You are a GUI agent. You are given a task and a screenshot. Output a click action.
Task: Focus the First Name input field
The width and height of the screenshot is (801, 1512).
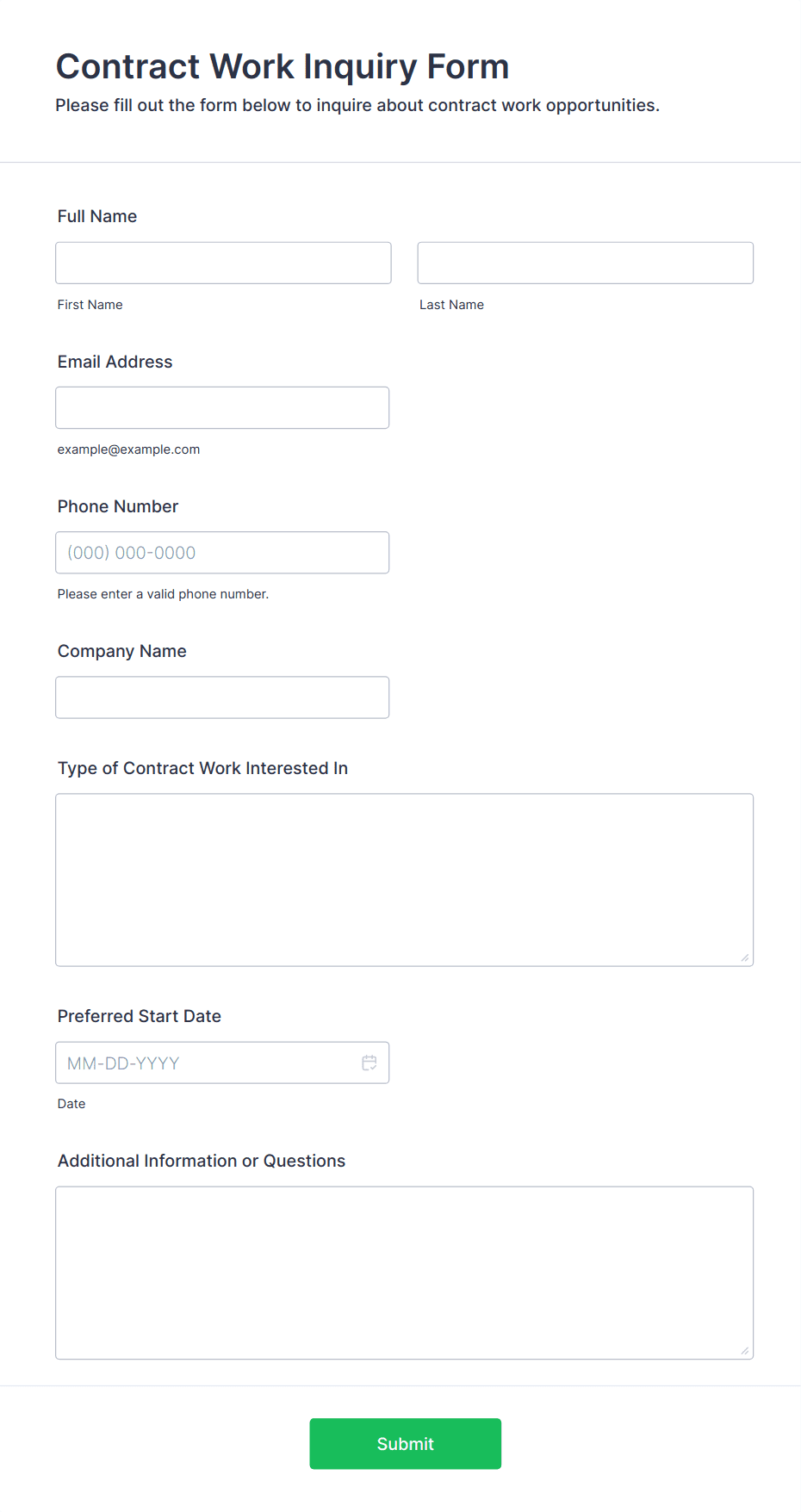click(223, 263)
